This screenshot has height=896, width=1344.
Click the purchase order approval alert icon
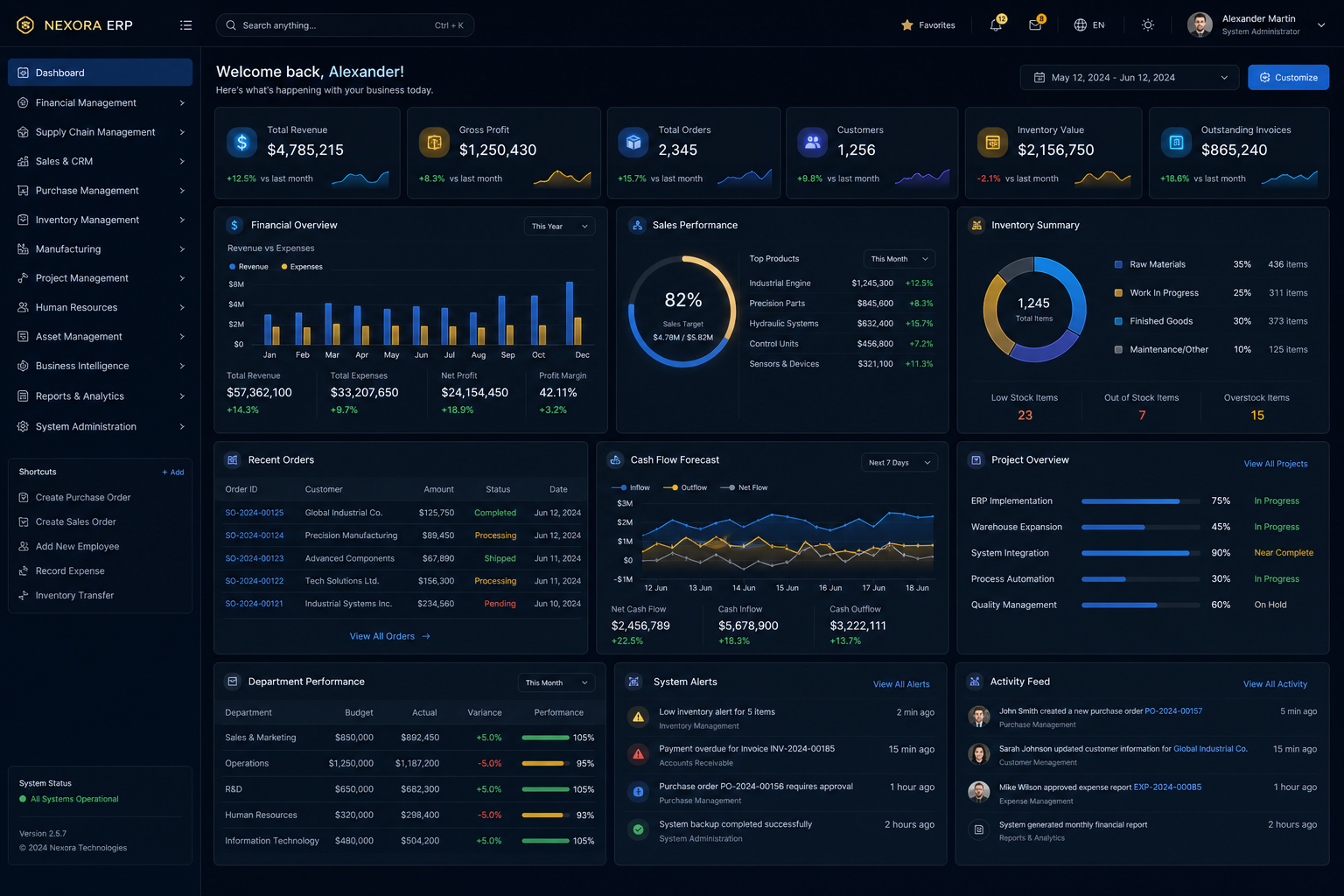[x=639, y=792]
